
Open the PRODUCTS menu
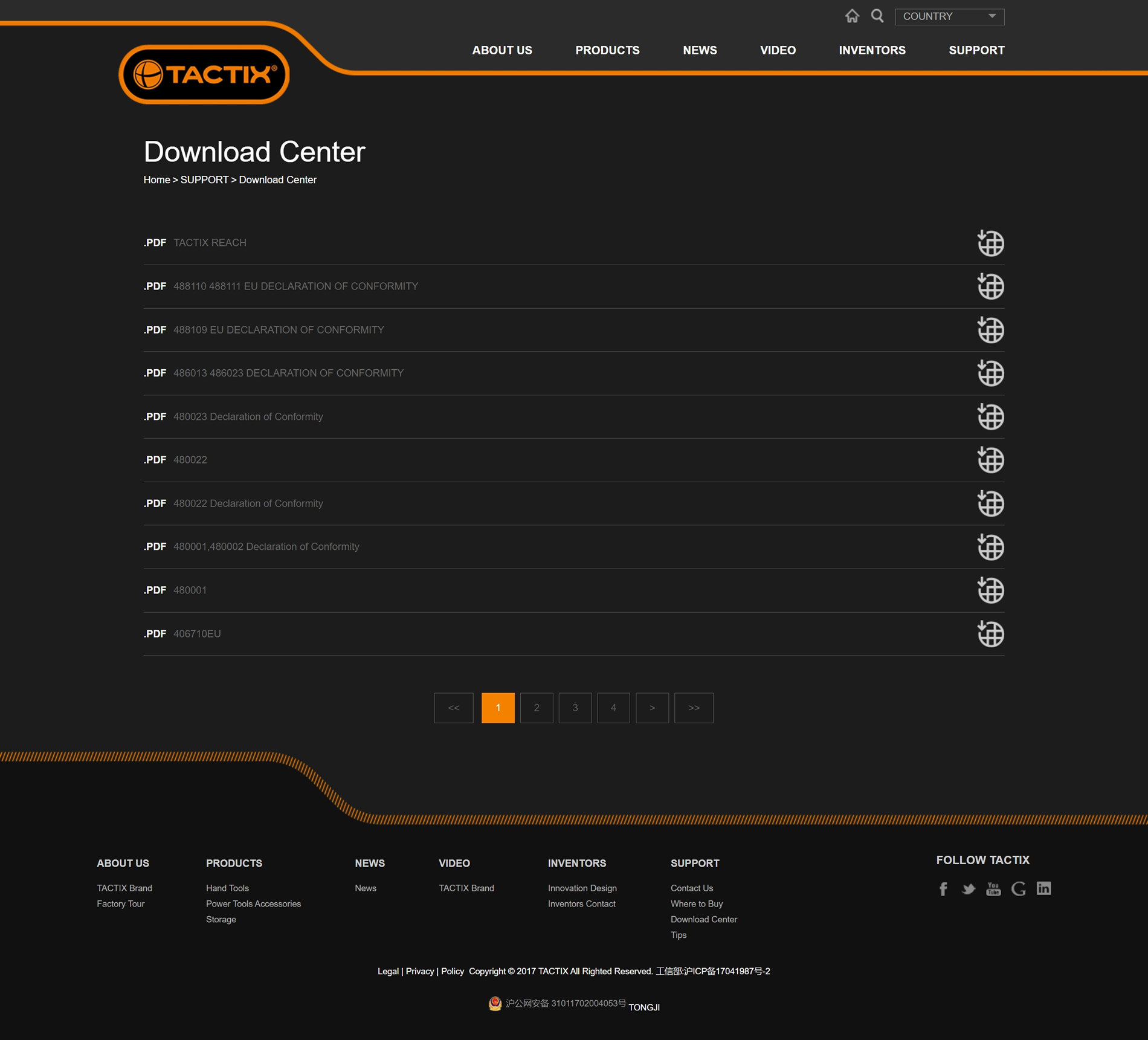pos(607,50)
